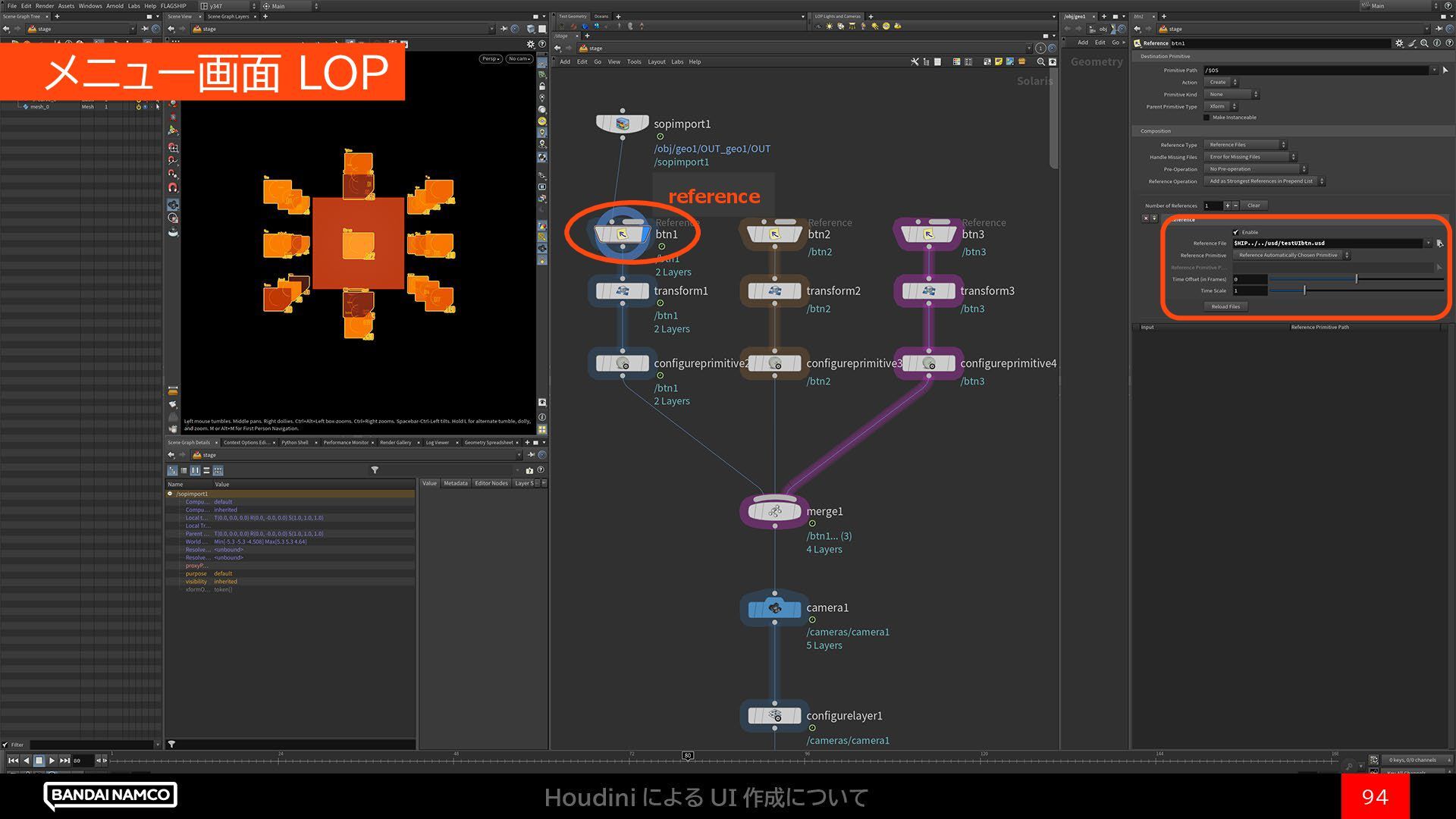This screenshot has width=1456, height=819.
Task: Uncheck the Enable checkbox for the reference
Action: (x=1236, y=232)
